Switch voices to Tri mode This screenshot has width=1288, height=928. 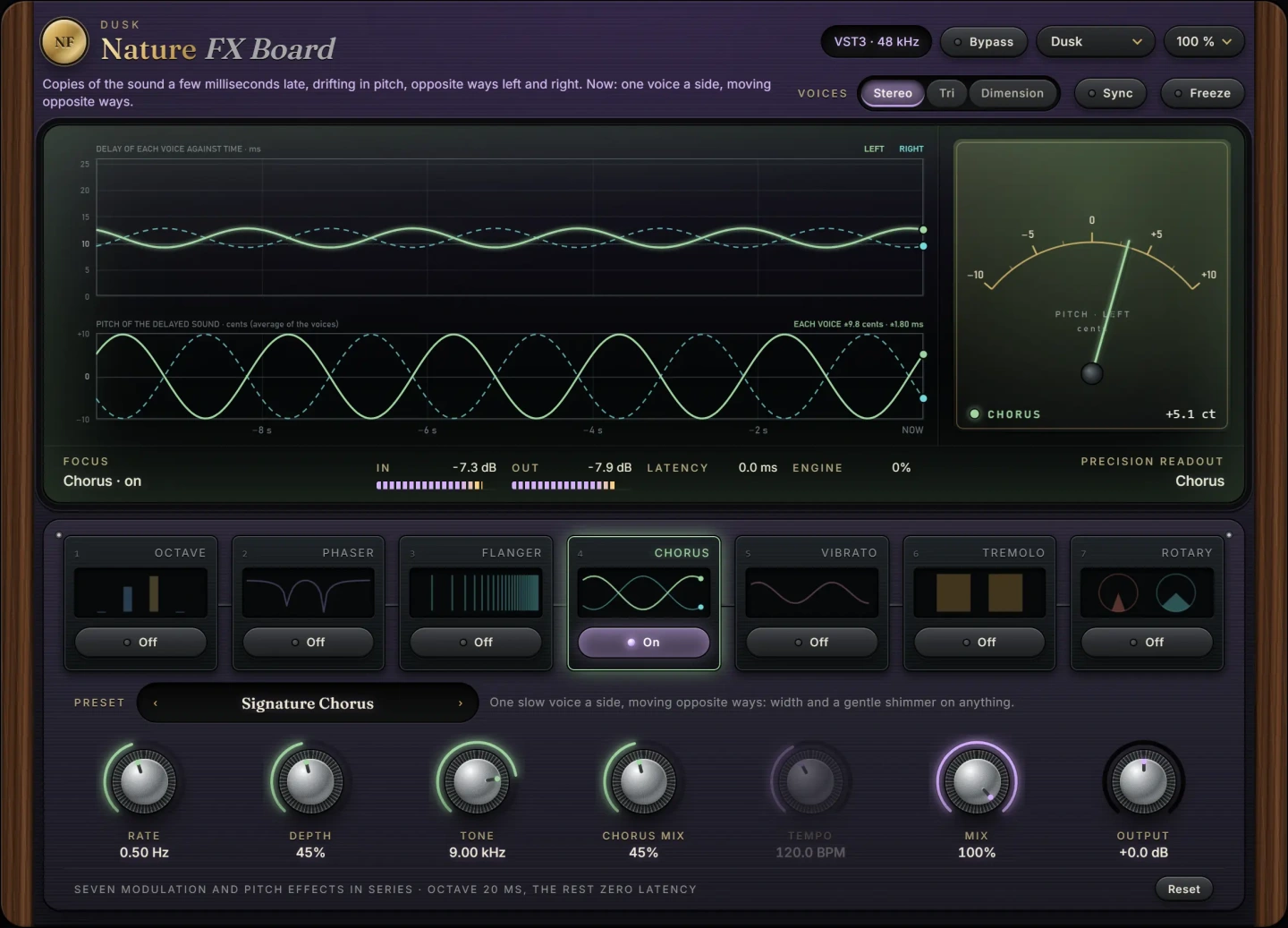pyautogui.click(x=947, y=93)
